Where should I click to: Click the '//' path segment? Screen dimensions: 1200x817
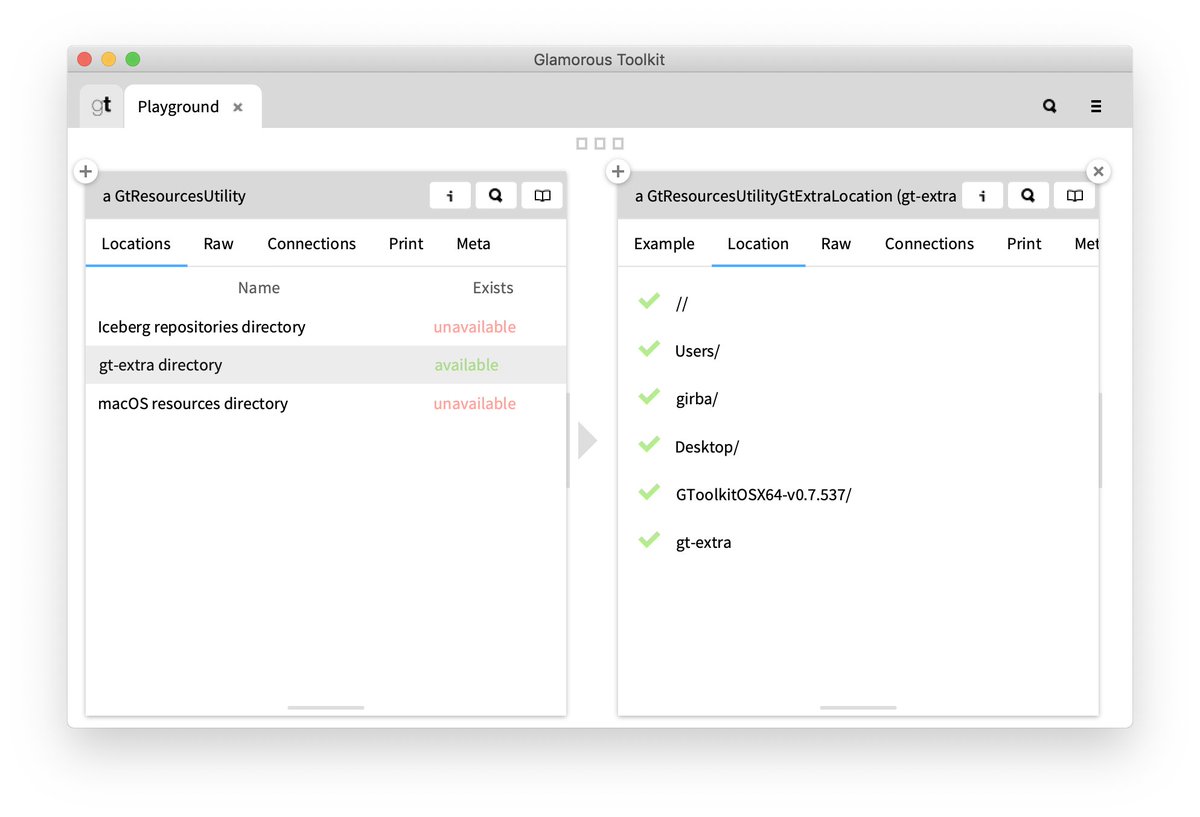[682, 304]
